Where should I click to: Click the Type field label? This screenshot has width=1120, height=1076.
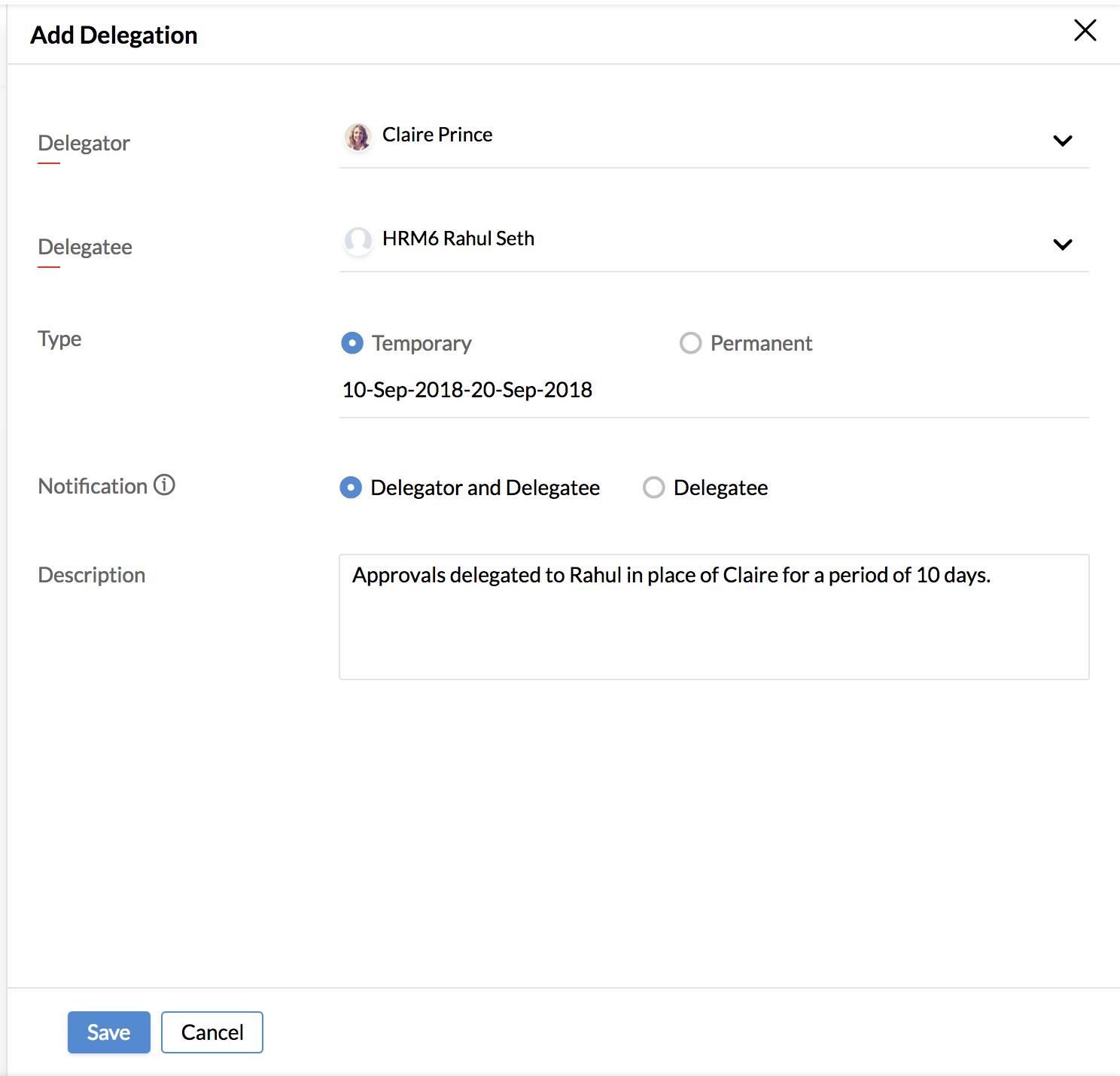(x=59, y=339)
